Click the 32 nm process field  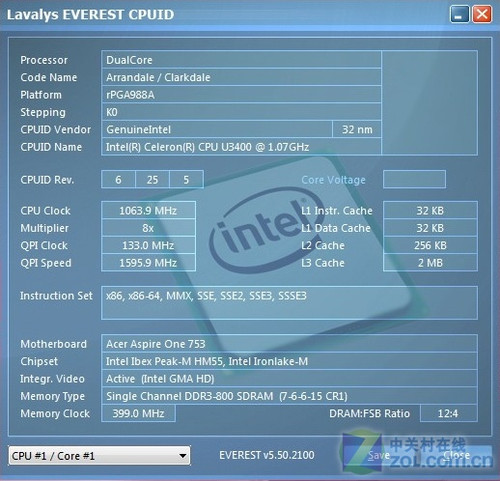357,129
